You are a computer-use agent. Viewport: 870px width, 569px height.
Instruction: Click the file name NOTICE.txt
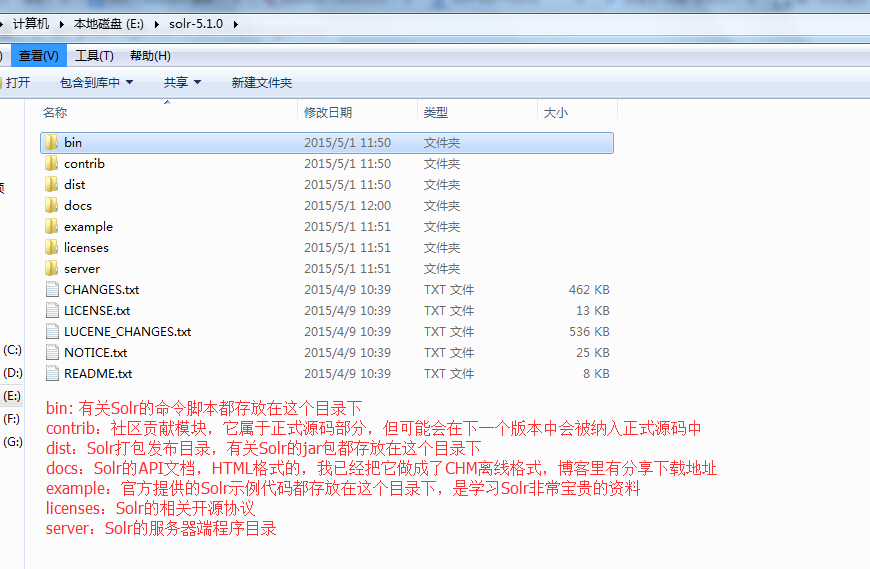[95, 353]
